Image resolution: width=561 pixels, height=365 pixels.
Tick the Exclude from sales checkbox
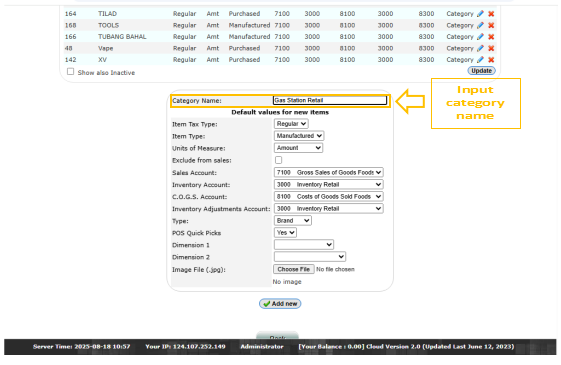pos(278,160)
